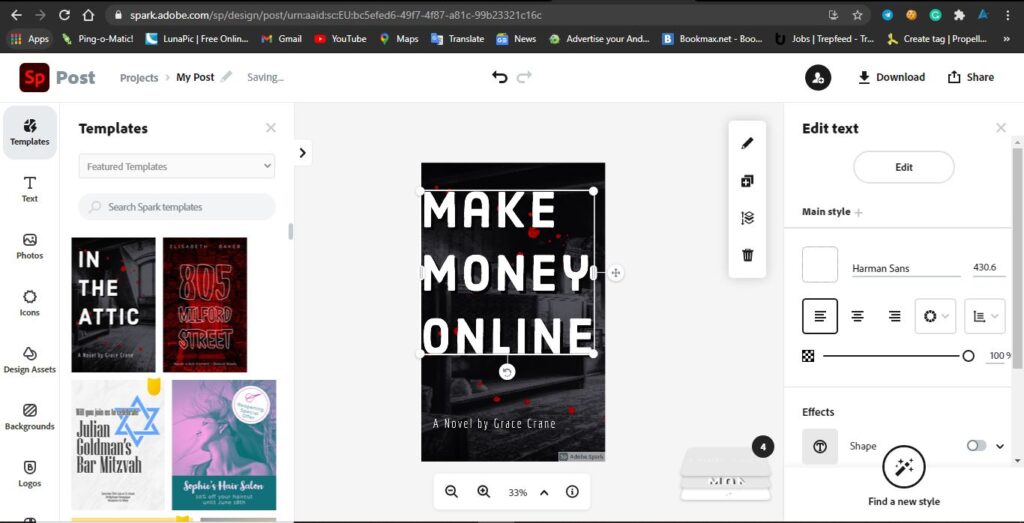The image size is (1024, 523).
Task: Open line spacing dropdown
Action: [x=985, y=316]
